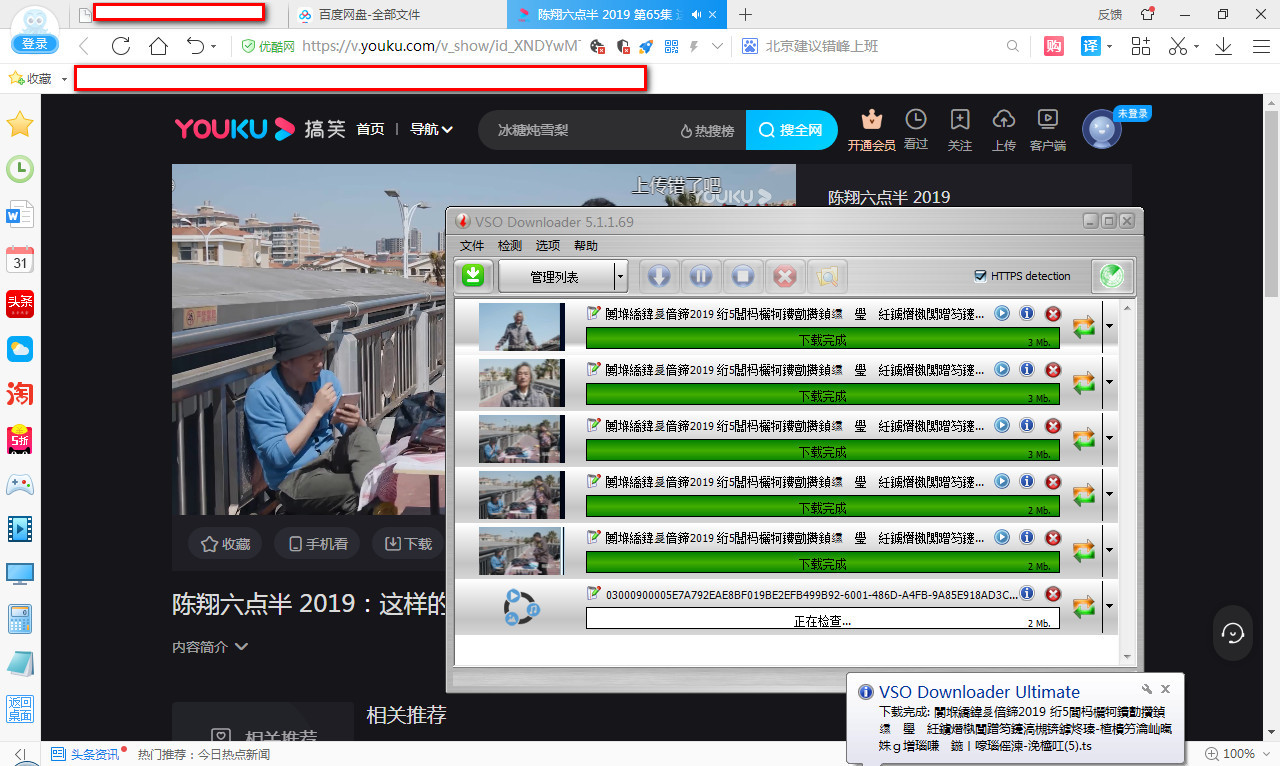
Task: Toggle the HTTPS detection checkbox
Action: (980, 277)
